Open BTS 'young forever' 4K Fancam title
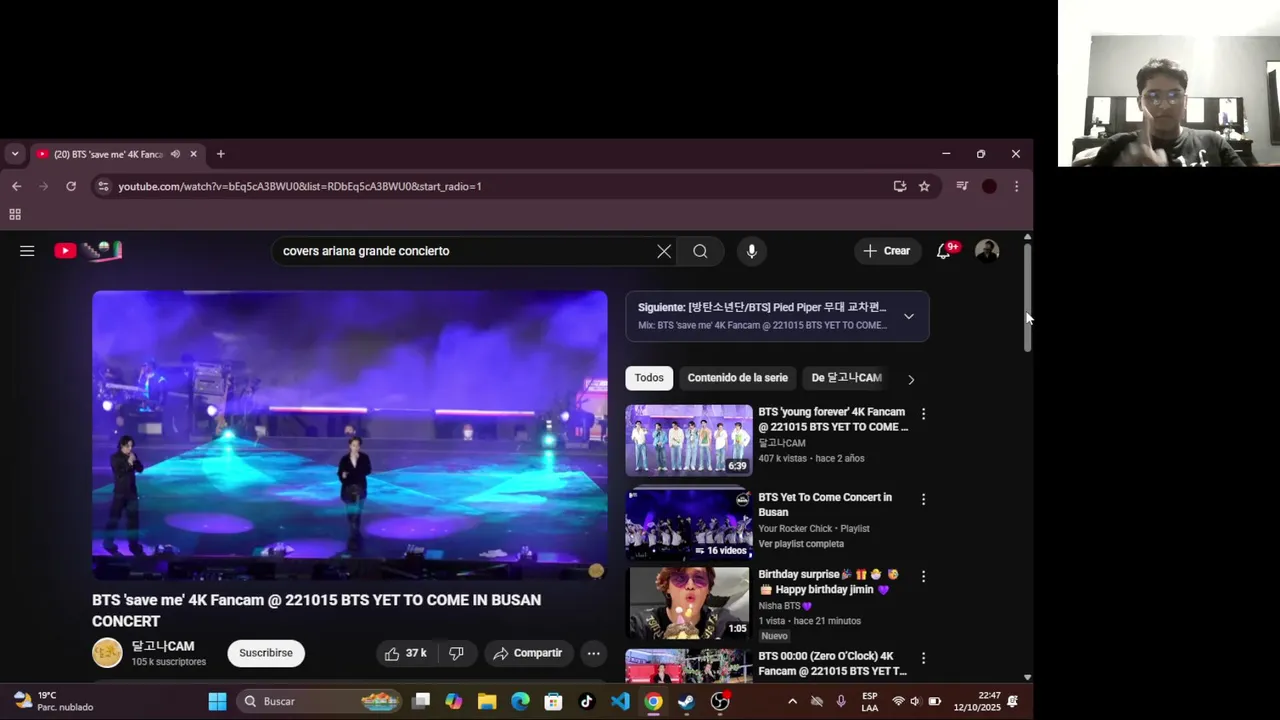This screenshot has width=1280, height=720. coord(833,419)
